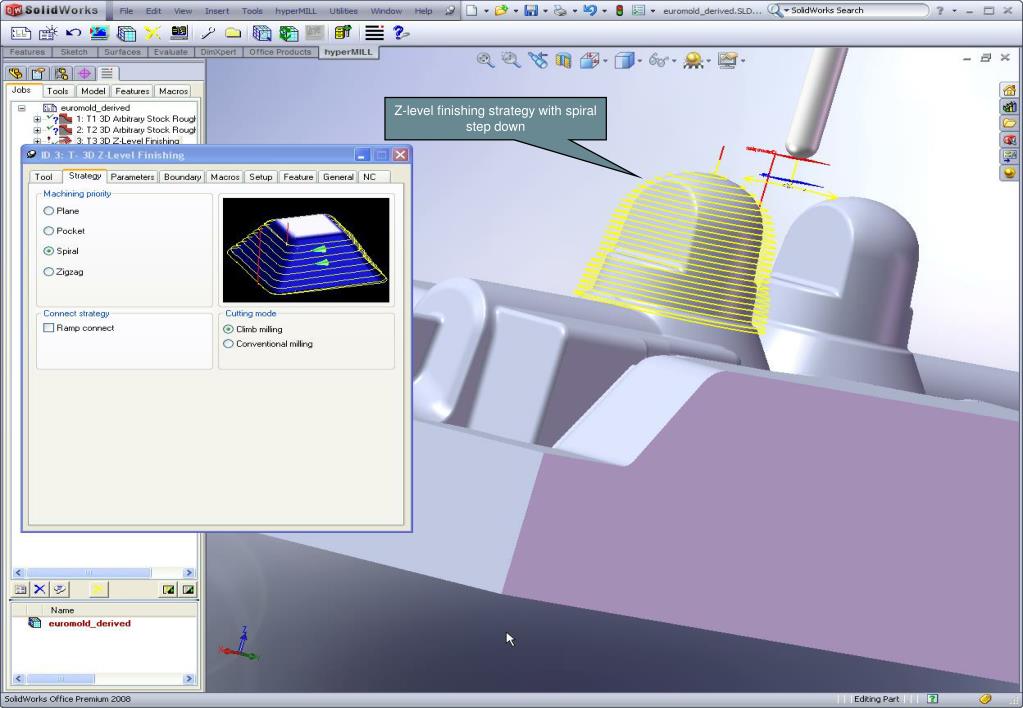Click the Previous View icon in view toolbar
This screenshot has height=708, width=1023.
point(538,60)
